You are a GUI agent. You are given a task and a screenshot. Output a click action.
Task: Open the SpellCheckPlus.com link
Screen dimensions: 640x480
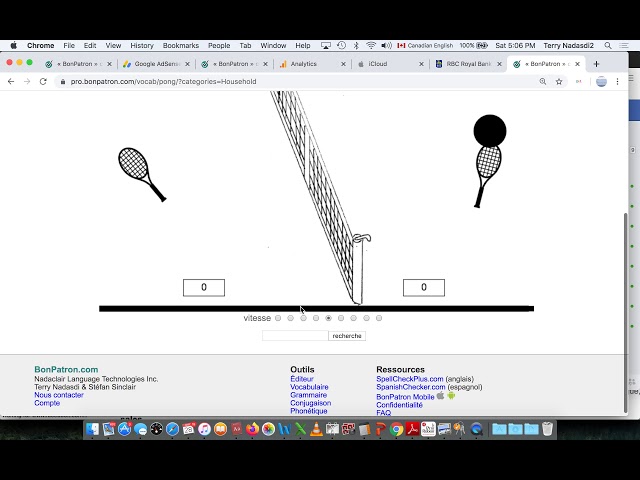(409, 379)
